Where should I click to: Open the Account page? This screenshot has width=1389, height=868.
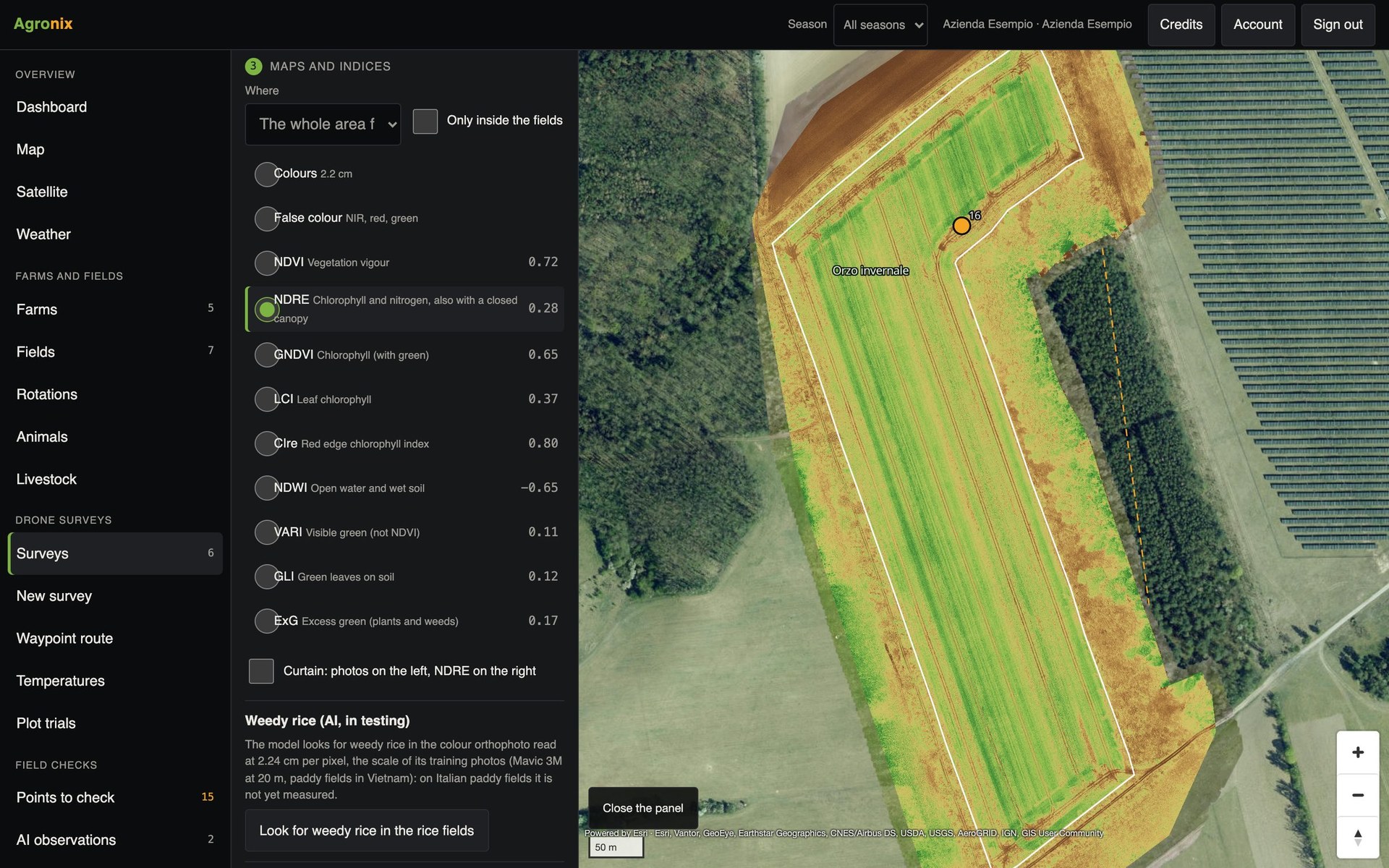(1258, 25)
